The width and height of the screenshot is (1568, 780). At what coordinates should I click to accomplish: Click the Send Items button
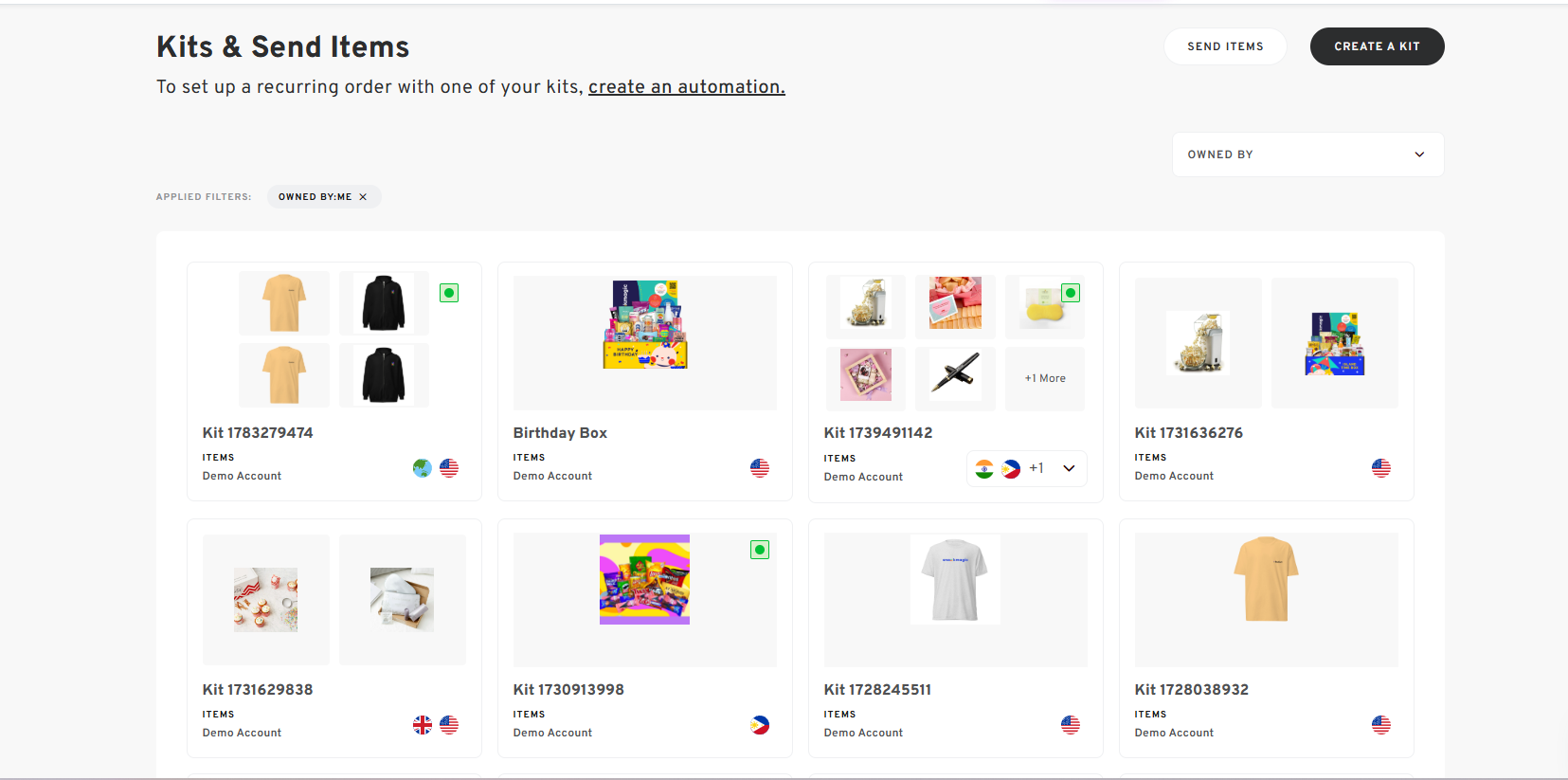(1225, 46)
